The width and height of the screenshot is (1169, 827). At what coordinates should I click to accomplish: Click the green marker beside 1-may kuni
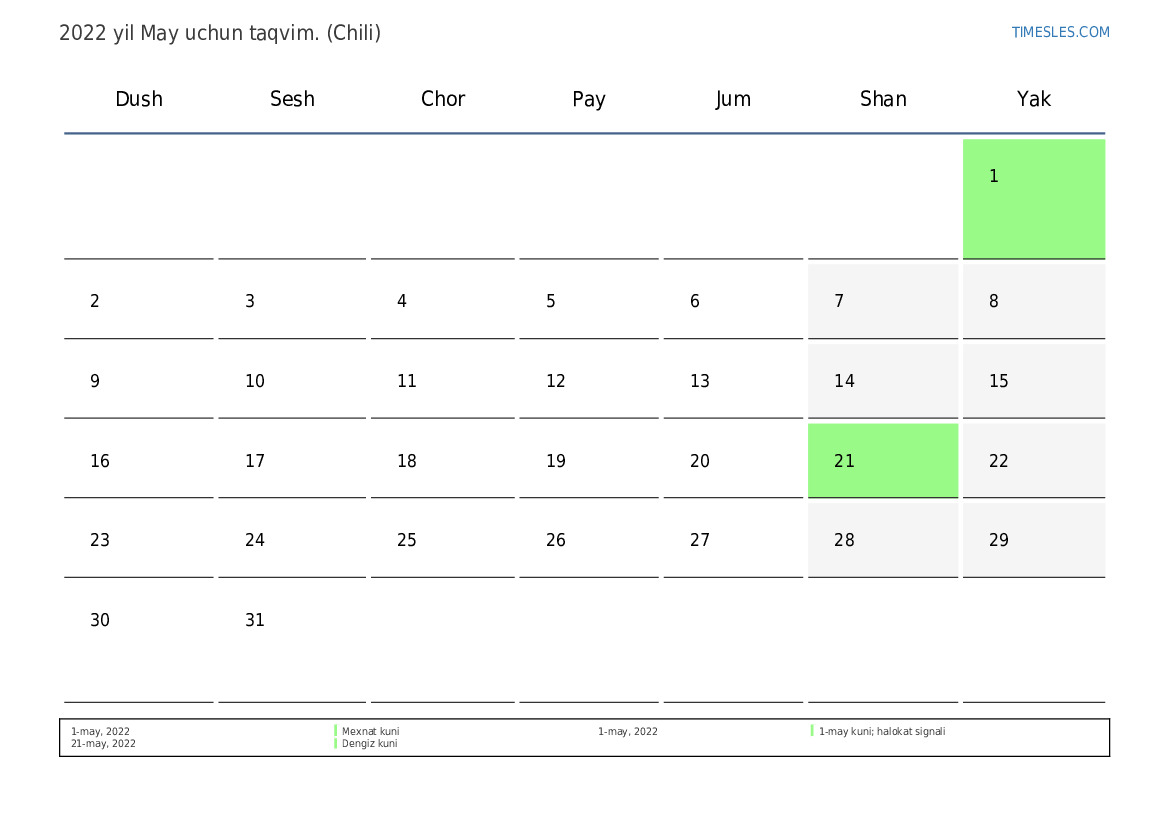click(x=812, y=731)
